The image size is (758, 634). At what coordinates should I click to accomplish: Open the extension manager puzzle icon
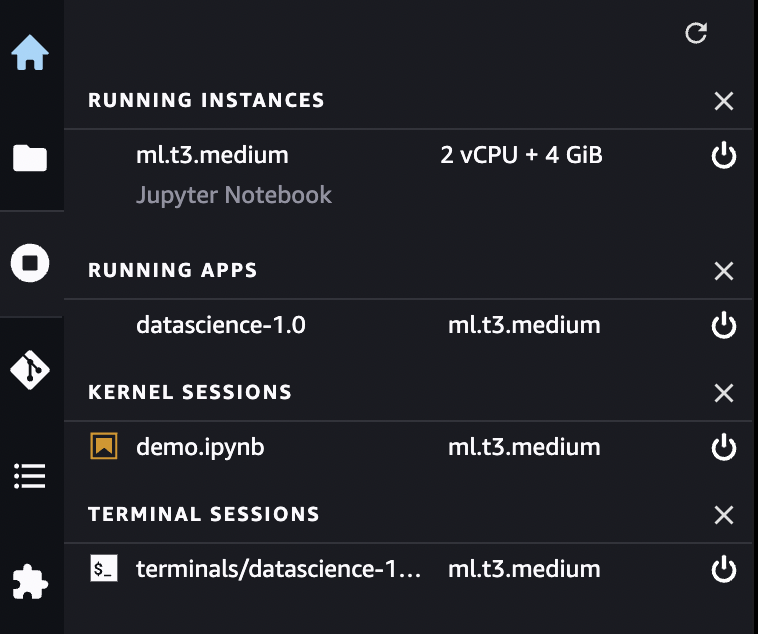click(30, 581)
